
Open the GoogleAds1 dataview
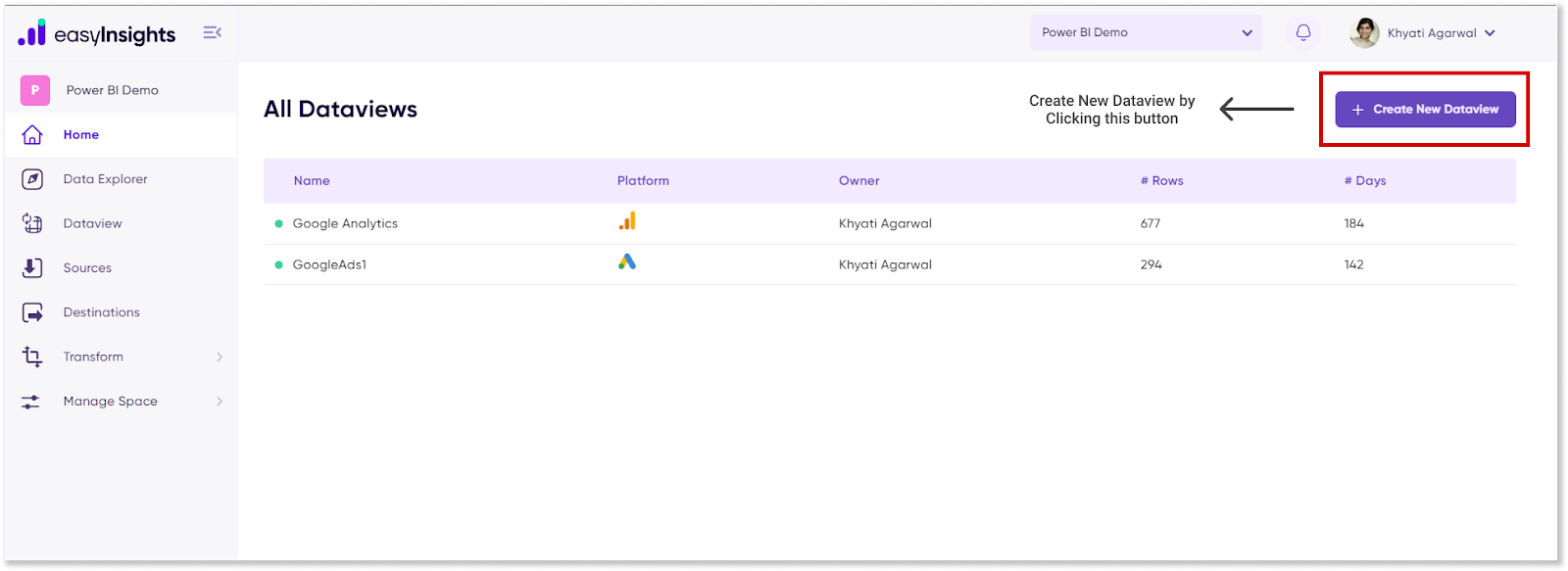(329, 264)
